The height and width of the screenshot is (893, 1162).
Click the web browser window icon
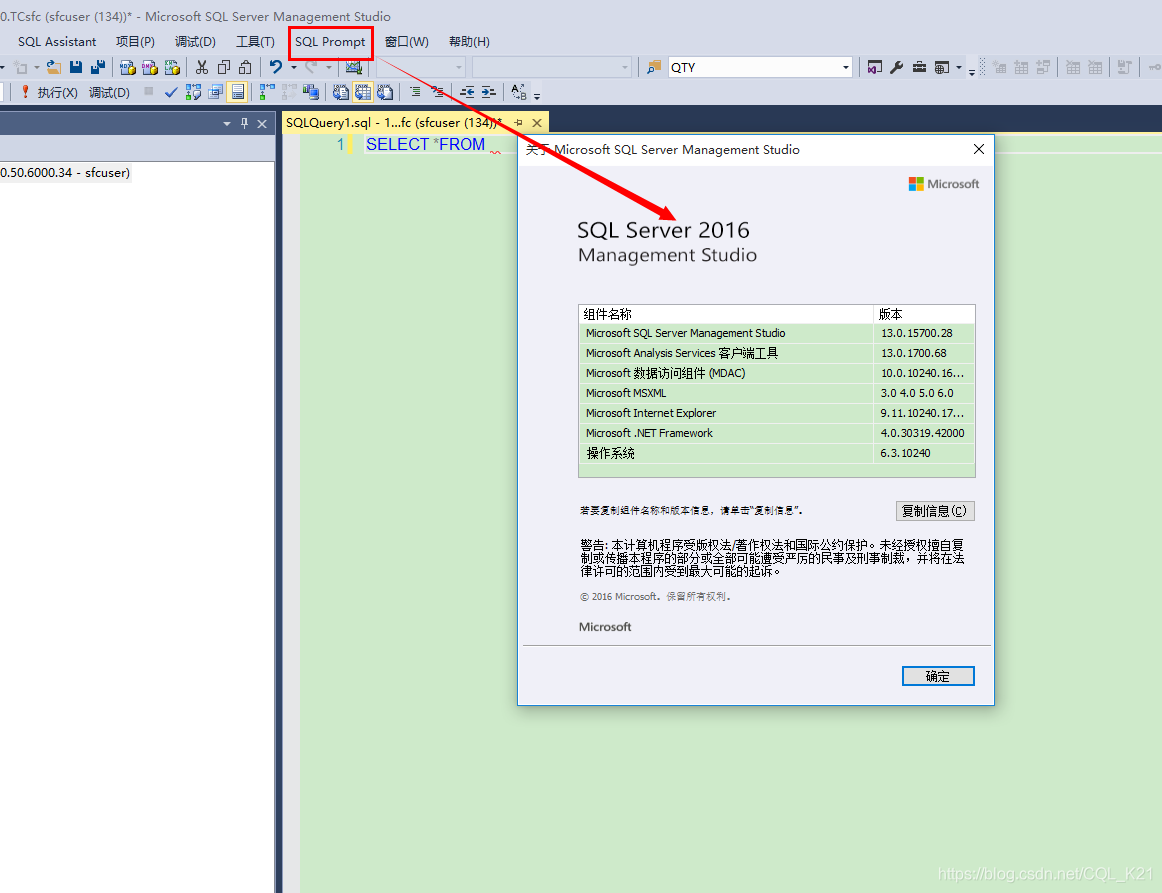tap(942, 67)
